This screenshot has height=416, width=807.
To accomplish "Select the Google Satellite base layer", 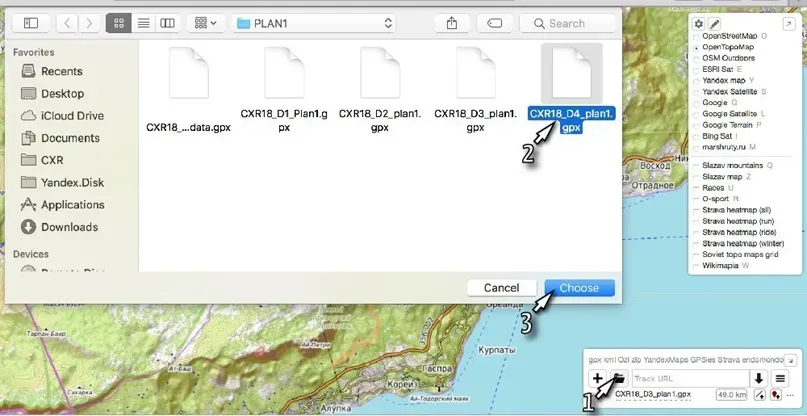I will (729, 114).
